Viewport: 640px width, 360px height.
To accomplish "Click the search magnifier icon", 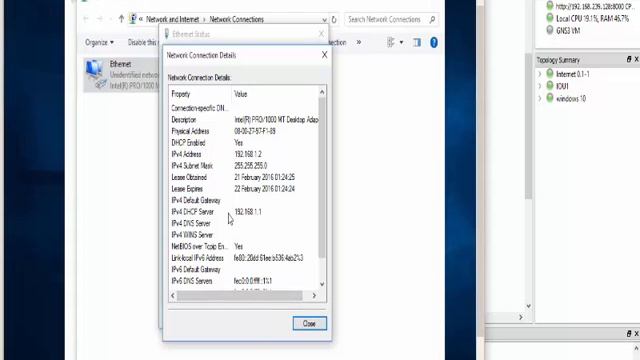I will (x=432, y=19).
